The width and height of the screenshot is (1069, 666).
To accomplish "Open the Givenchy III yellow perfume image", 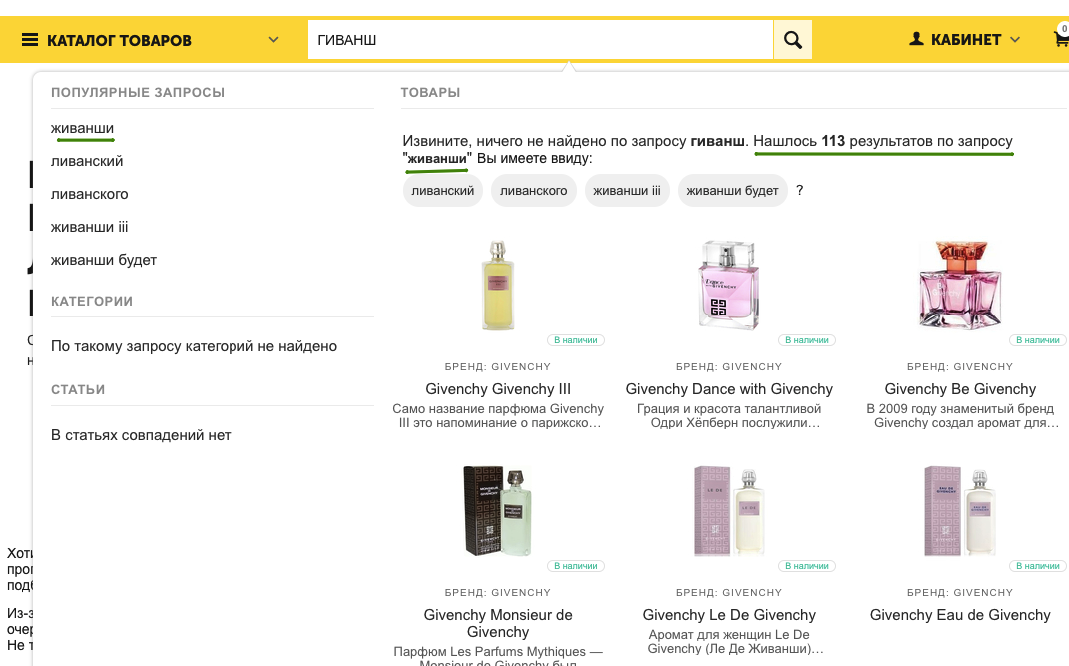I will (498, 285).
